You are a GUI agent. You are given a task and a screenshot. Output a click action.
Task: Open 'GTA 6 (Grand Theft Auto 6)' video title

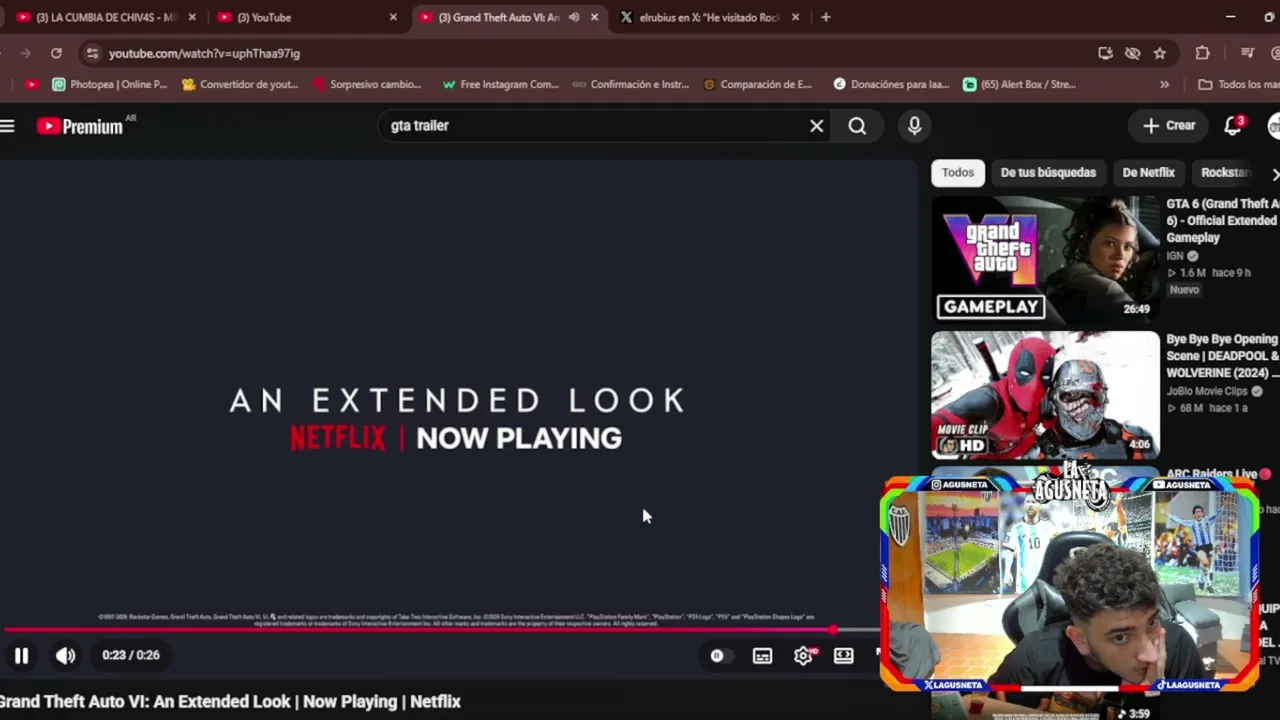(1223, 221)
